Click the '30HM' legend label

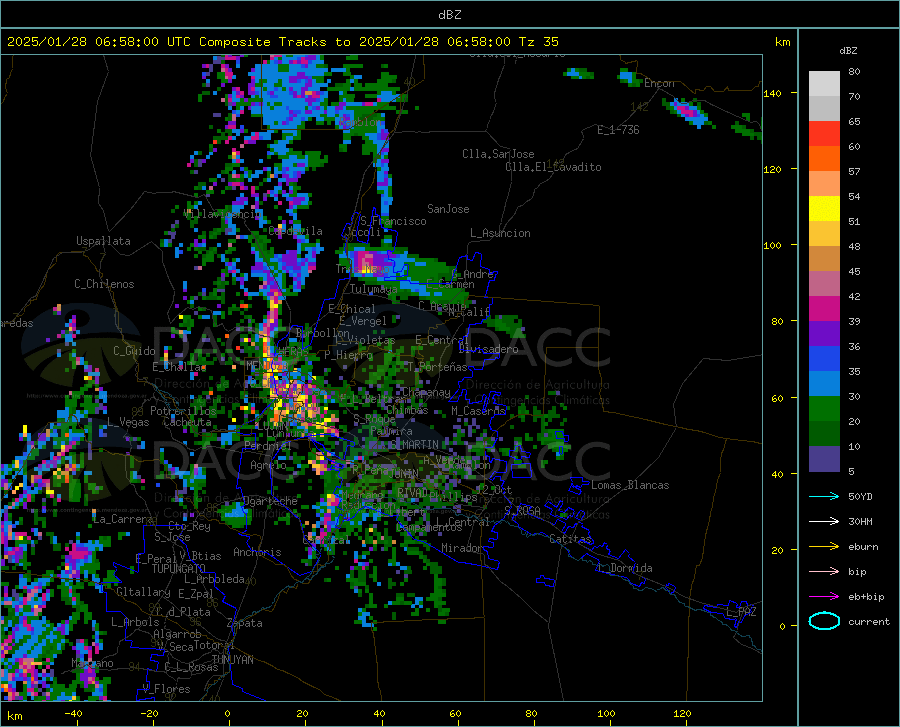coord(860,522)
